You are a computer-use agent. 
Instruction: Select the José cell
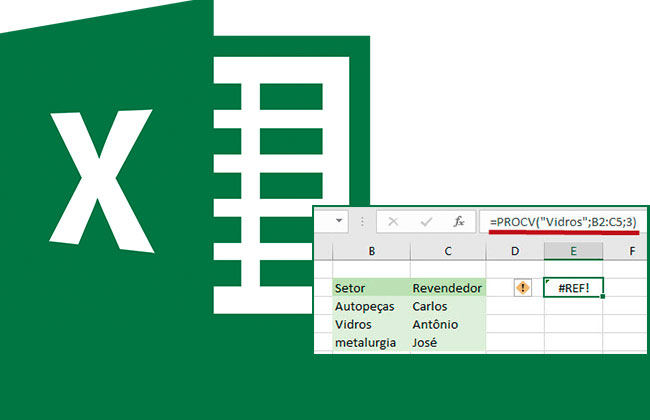point(448,342)
